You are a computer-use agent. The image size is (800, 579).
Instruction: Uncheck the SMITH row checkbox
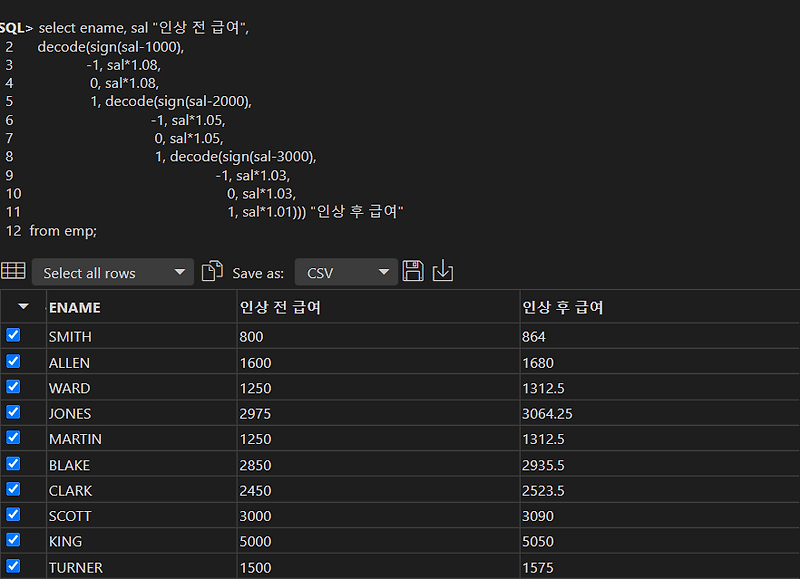click(x=11, y=335)
